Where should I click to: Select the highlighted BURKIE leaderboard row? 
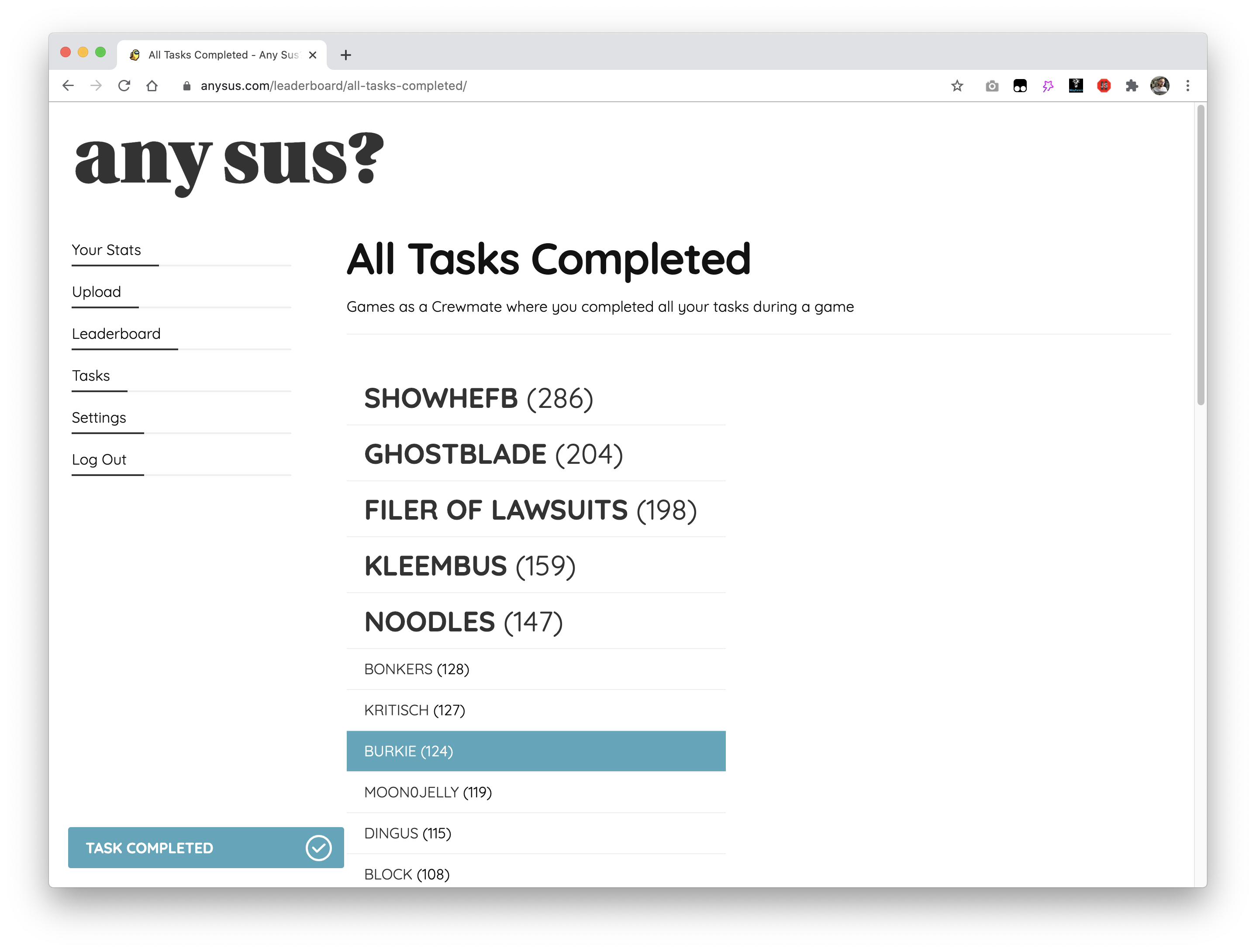tap(535, 751)
